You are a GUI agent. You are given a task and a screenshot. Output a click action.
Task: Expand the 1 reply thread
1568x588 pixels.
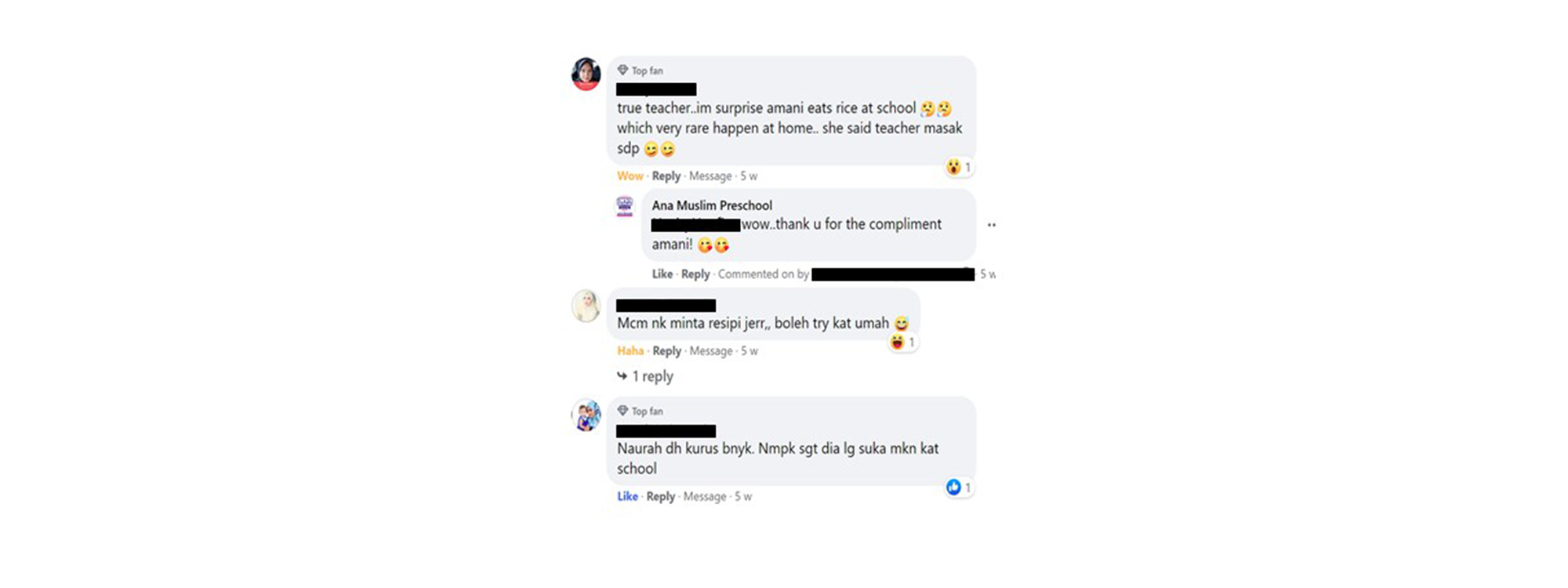coord(652,376)
